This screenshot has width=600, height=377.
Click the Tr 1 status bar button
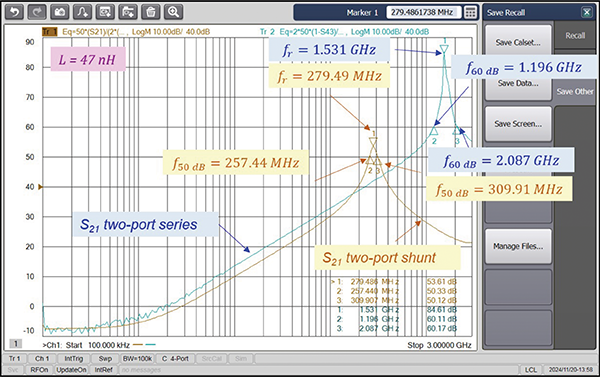click(14, 359)
